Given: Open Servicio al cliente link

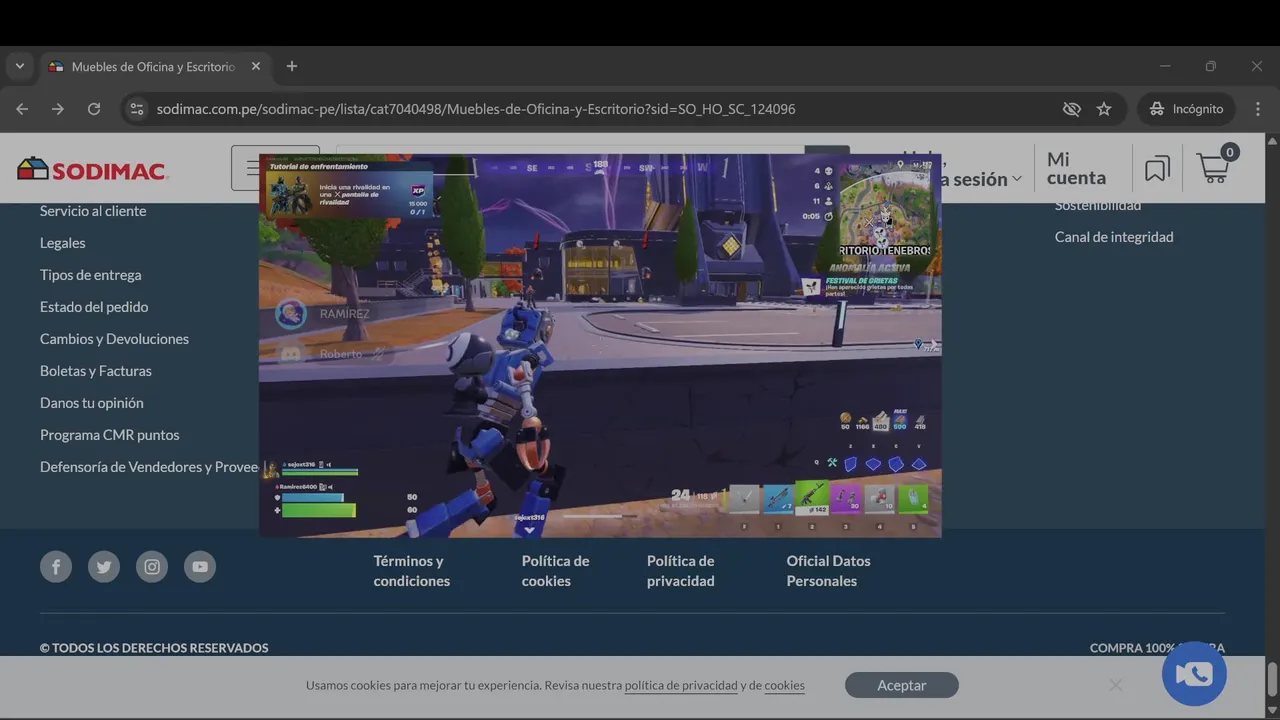Looking at the screenshot, I should 93,211.
